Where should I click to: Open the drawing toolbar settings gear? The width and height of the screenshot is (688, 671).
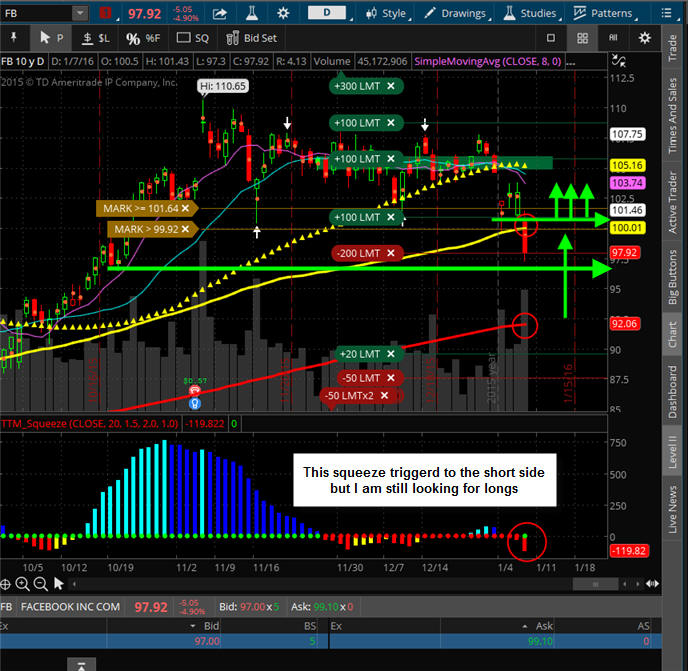(644, 38)
